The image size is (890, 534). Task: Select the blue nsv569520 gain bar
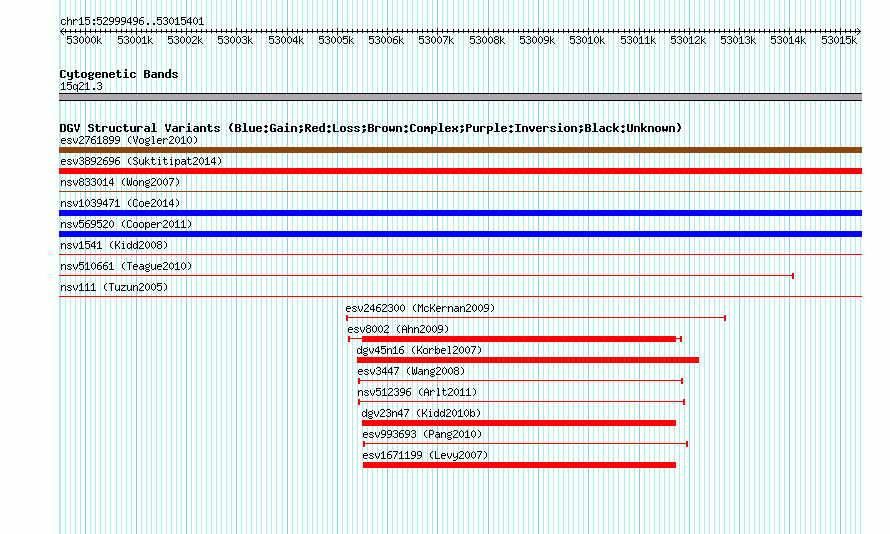point(460,234)
